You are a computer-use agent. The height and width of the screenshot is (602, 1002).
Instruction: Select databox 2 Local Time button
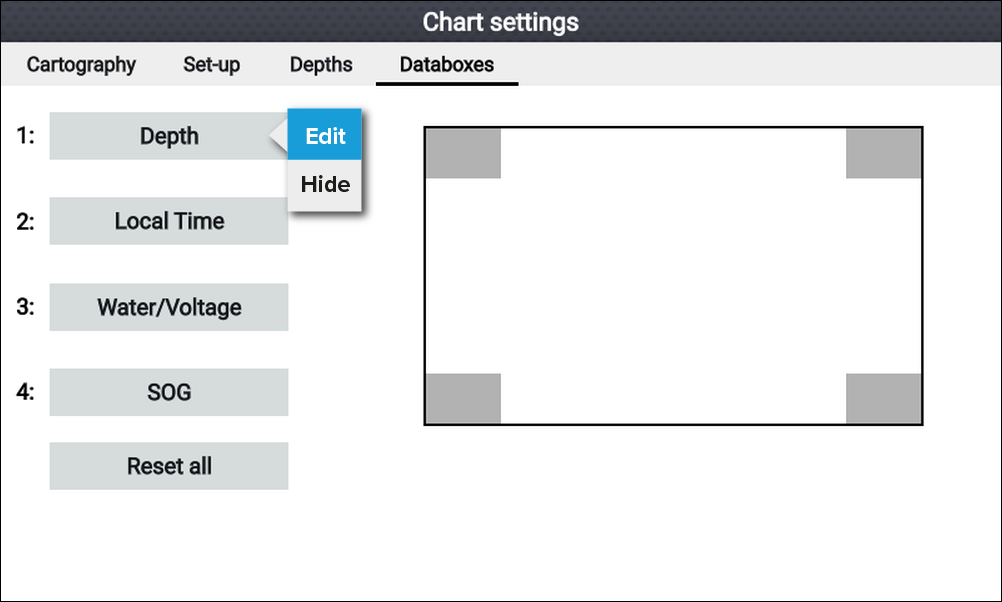[169, 221]
